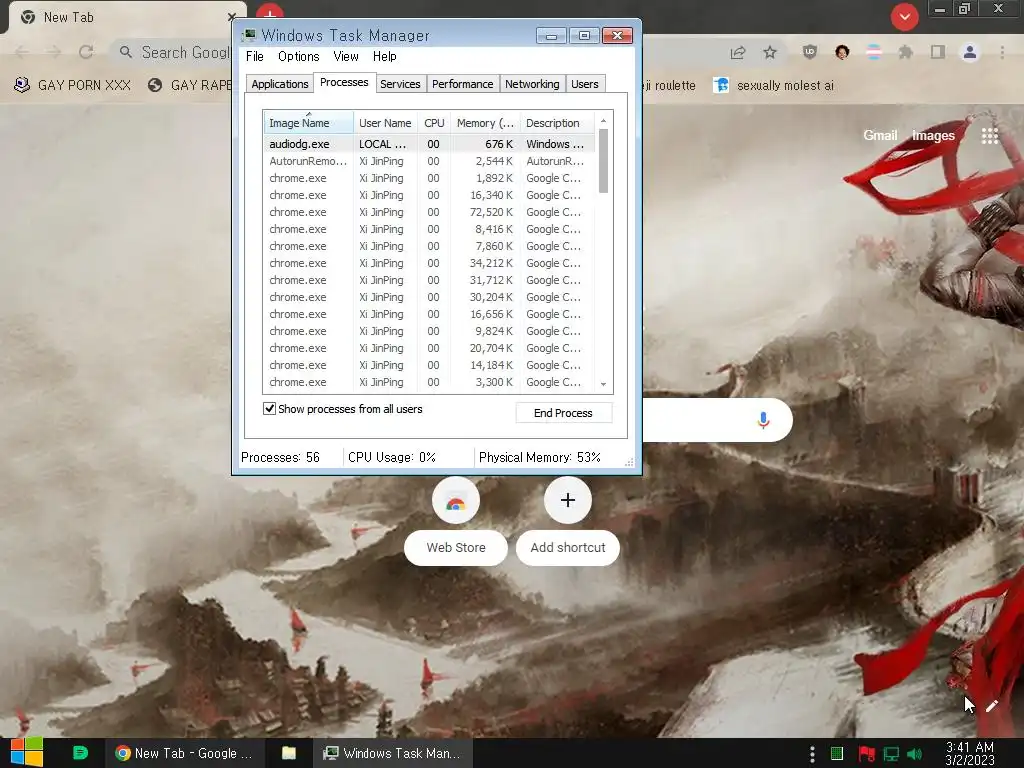Click the process list scroll up arrow
The image size is (1024, 768).
tap(603, 120)
